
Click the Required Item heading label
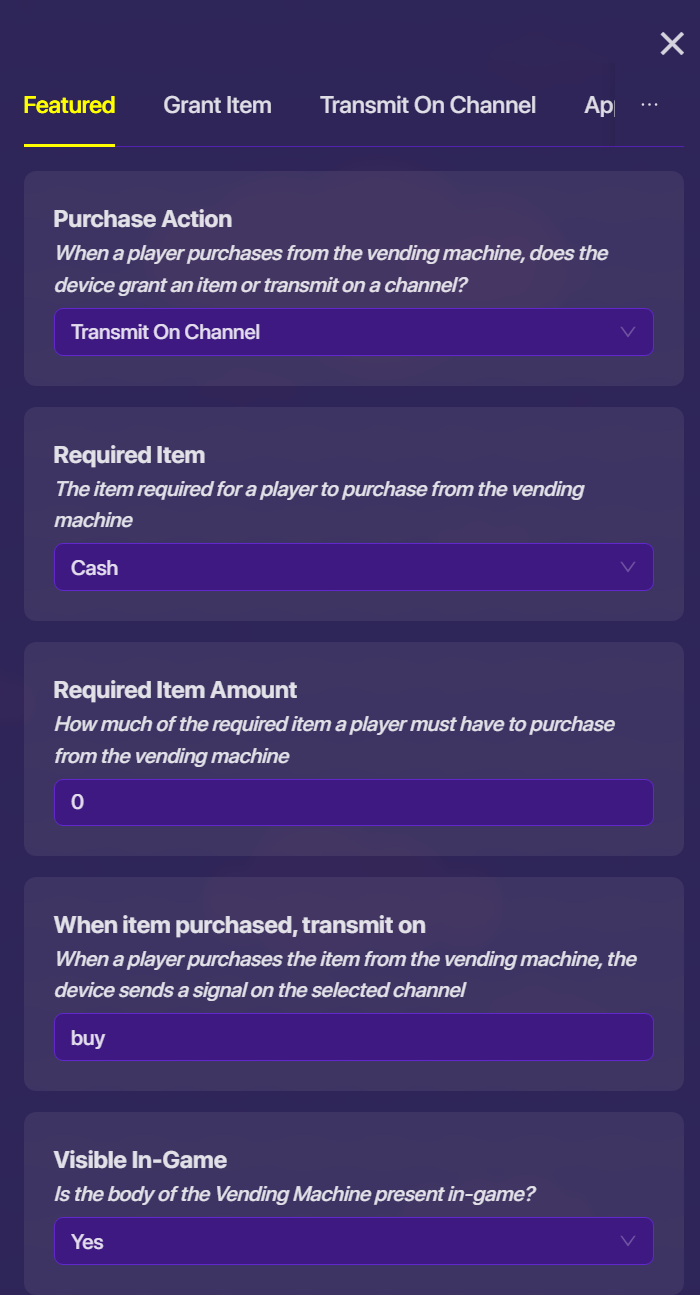coord(129,455)
